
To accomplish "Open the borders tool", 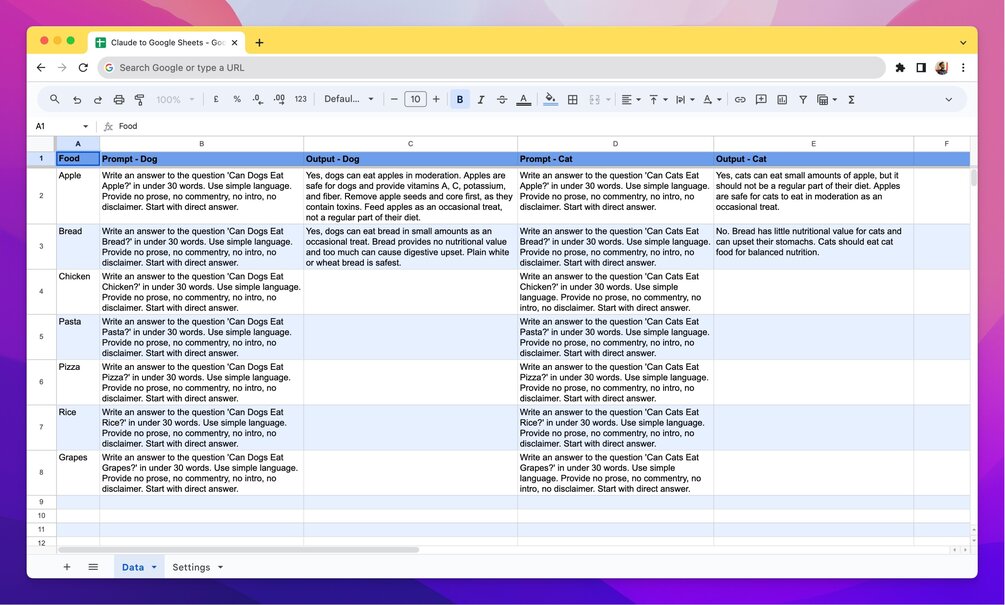I will 573,99.
